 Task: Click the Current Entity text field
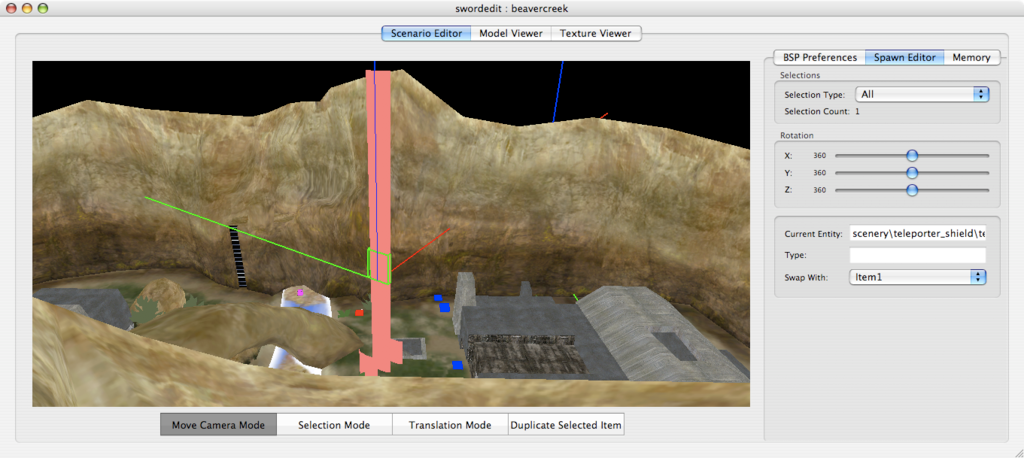[918, 234]
